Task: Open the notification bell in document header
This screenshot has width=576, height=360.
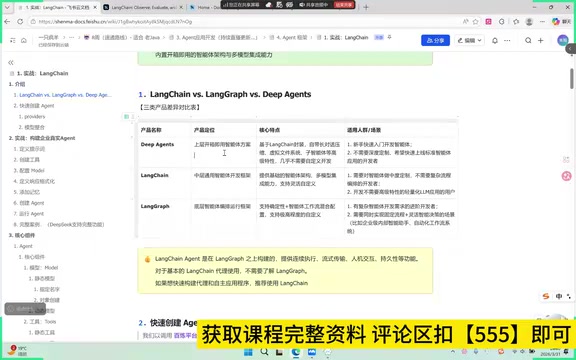Action: 495,40
